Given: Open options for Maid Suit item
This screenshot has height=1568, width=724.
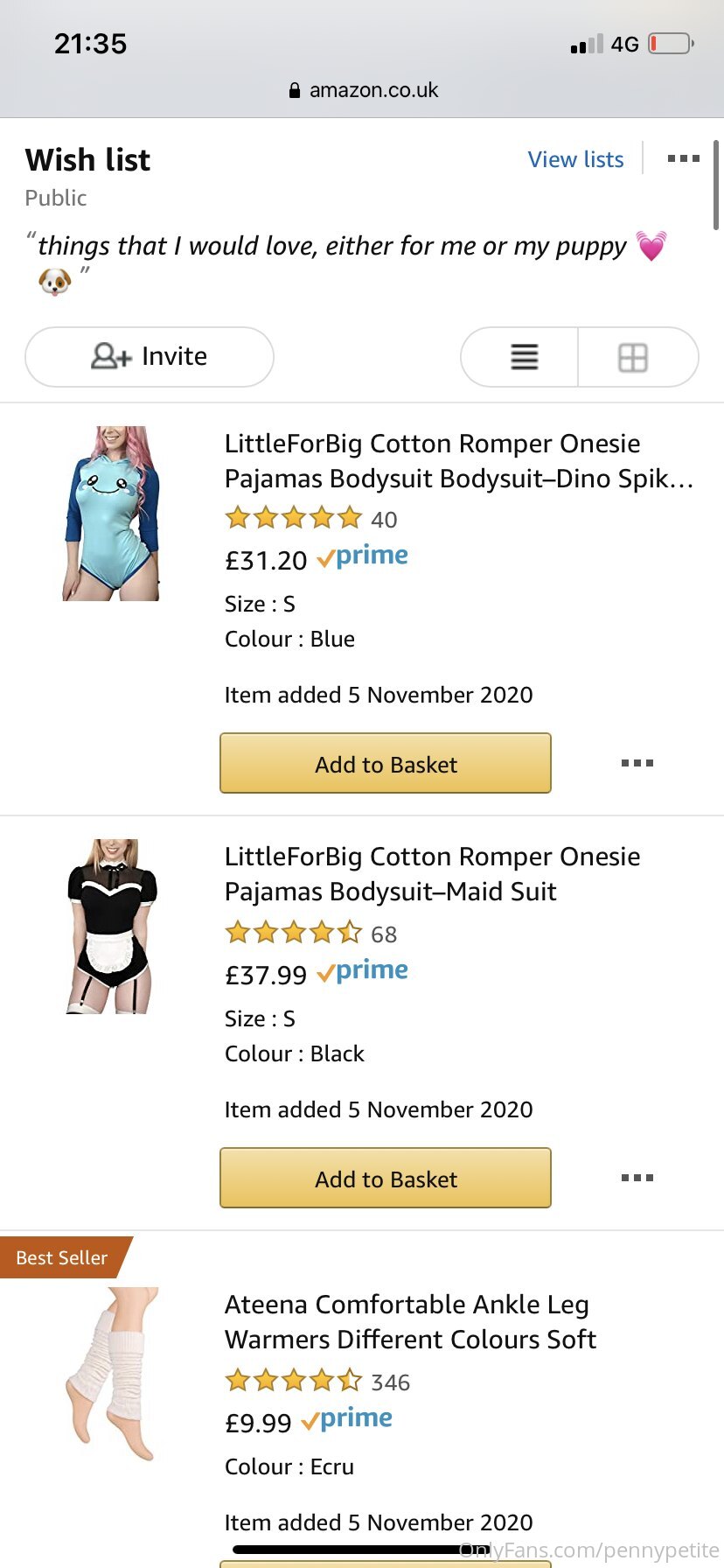Looking at the screenshot, I should tap(637, 1178).
